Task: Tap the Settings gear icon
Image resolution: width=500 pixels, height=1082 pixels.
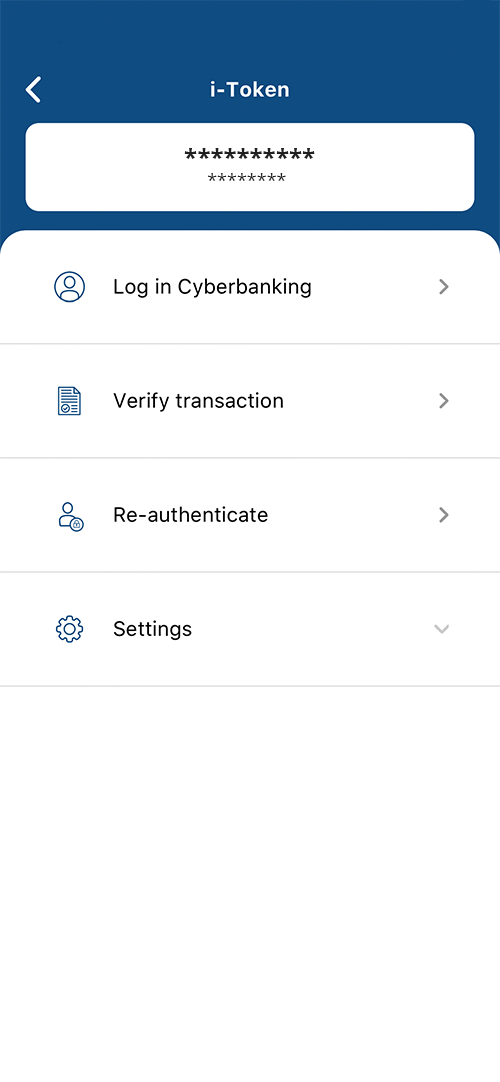Action: (69, 629)
